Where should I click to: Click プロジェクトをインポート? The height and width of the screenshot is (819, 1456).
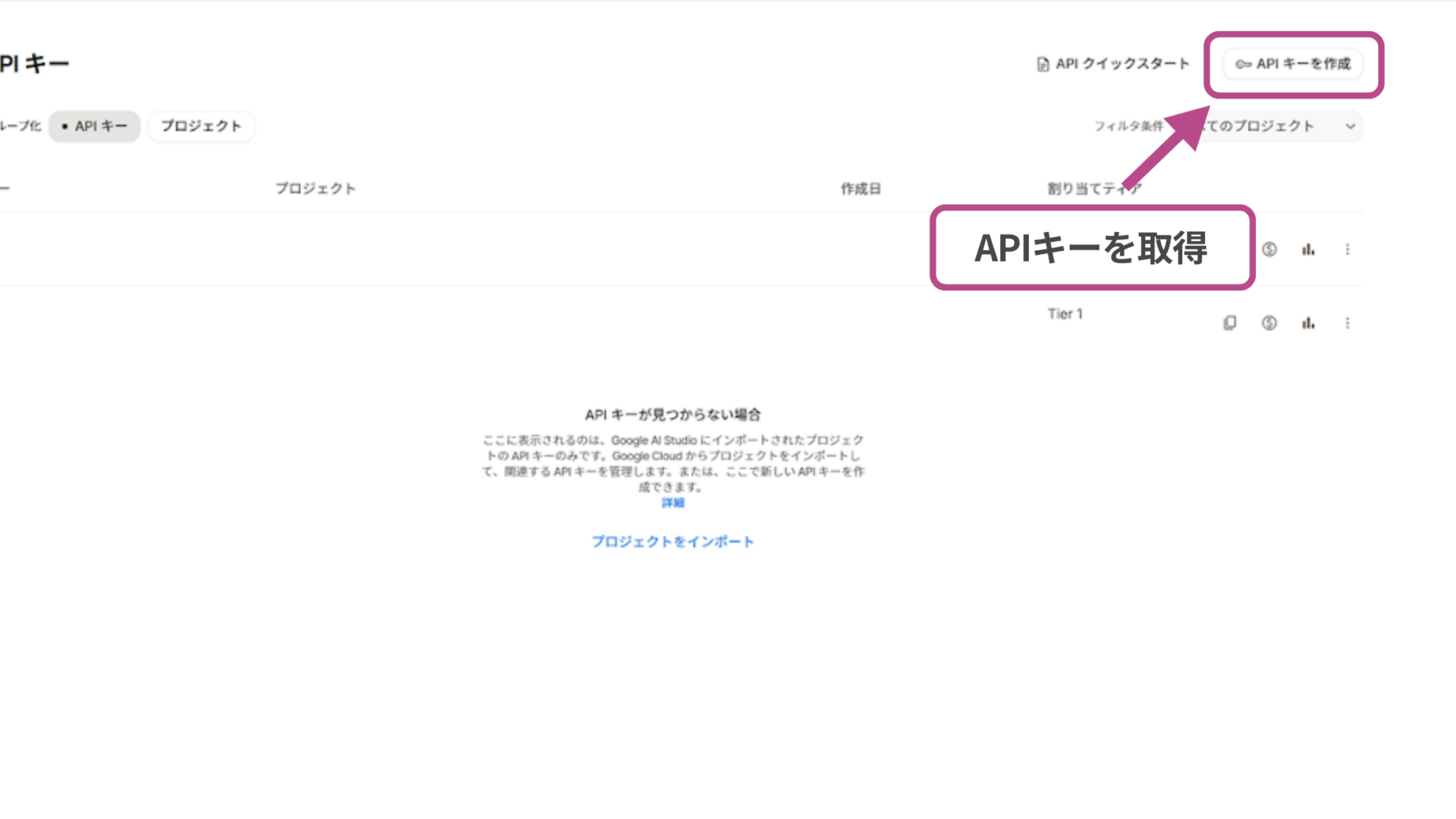(x=673, y=541)
